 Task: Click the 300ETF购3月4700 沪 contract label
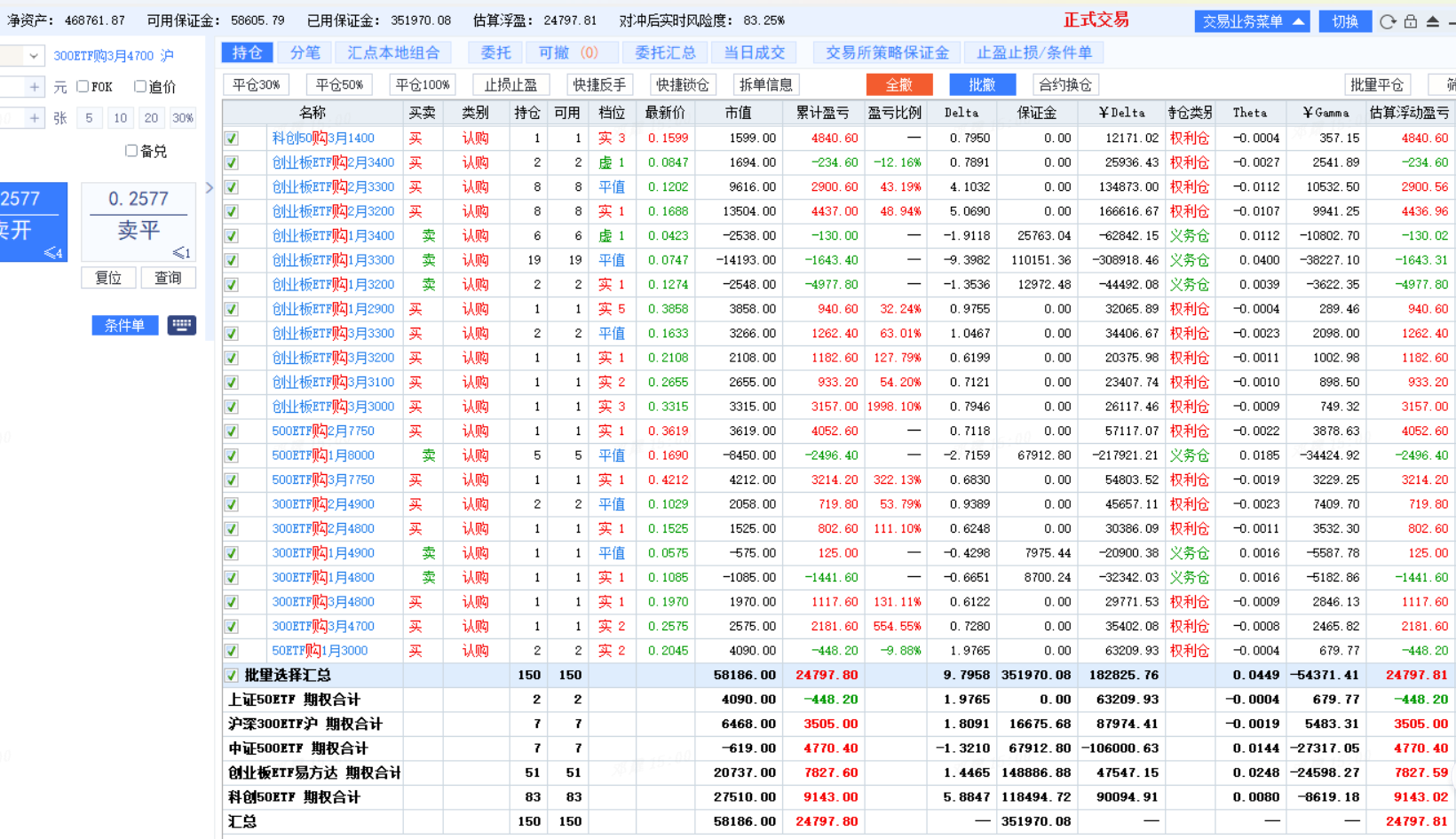(x=114, y=56)
